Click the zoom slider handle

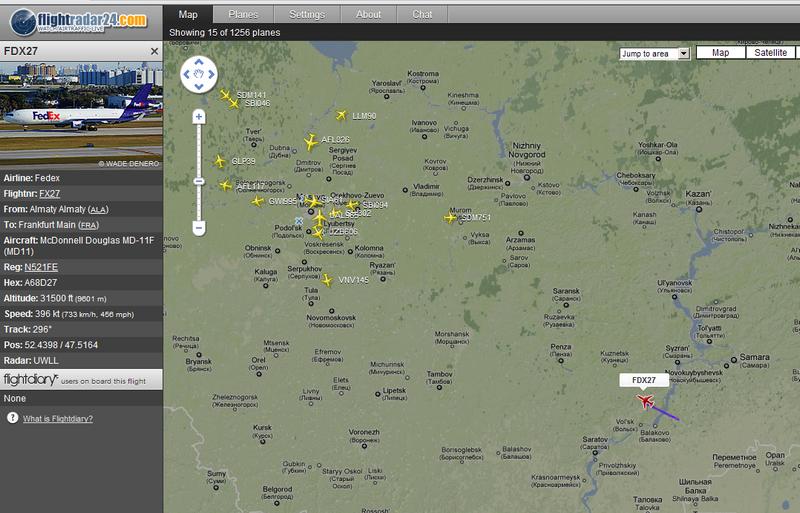coord(199,182)
